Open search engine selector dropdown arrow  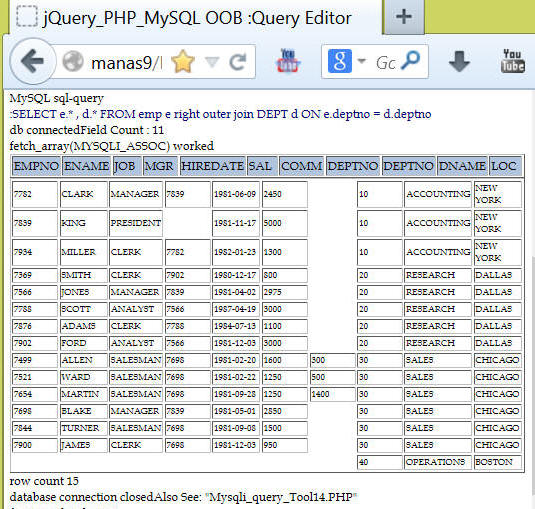pos(361,61)
